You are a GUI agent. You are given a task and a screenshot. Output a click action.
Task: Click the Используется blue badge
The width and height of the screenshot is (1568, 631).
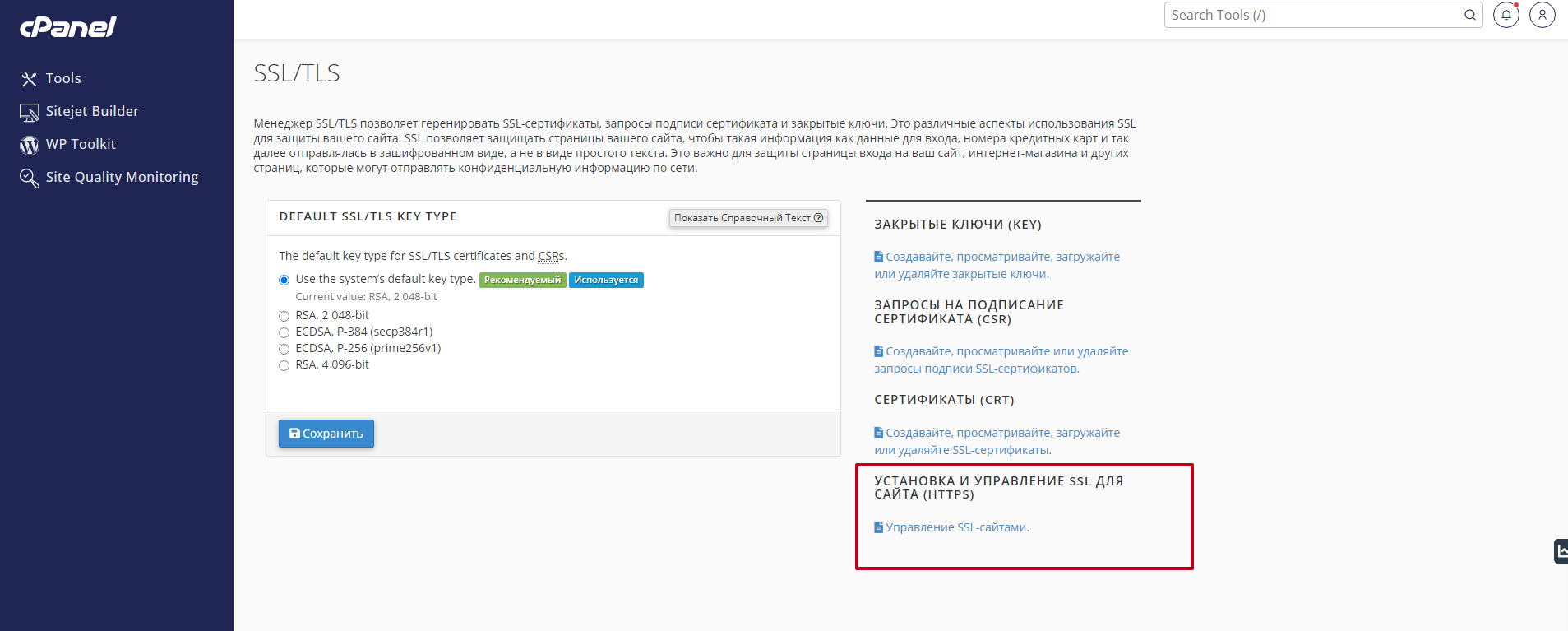(606, 280)
